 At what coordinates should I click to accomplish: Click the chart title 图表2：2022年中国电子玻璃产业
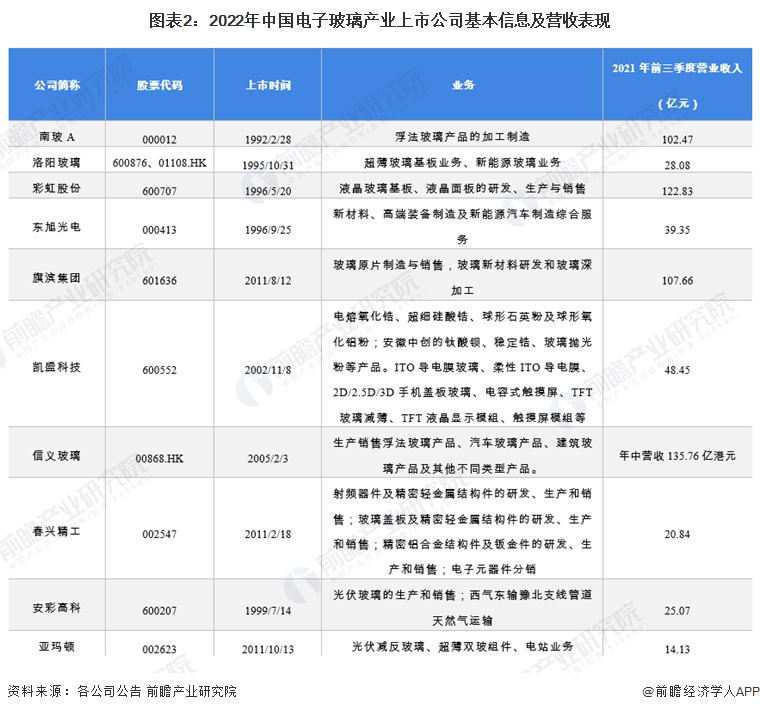click(380, 21)
